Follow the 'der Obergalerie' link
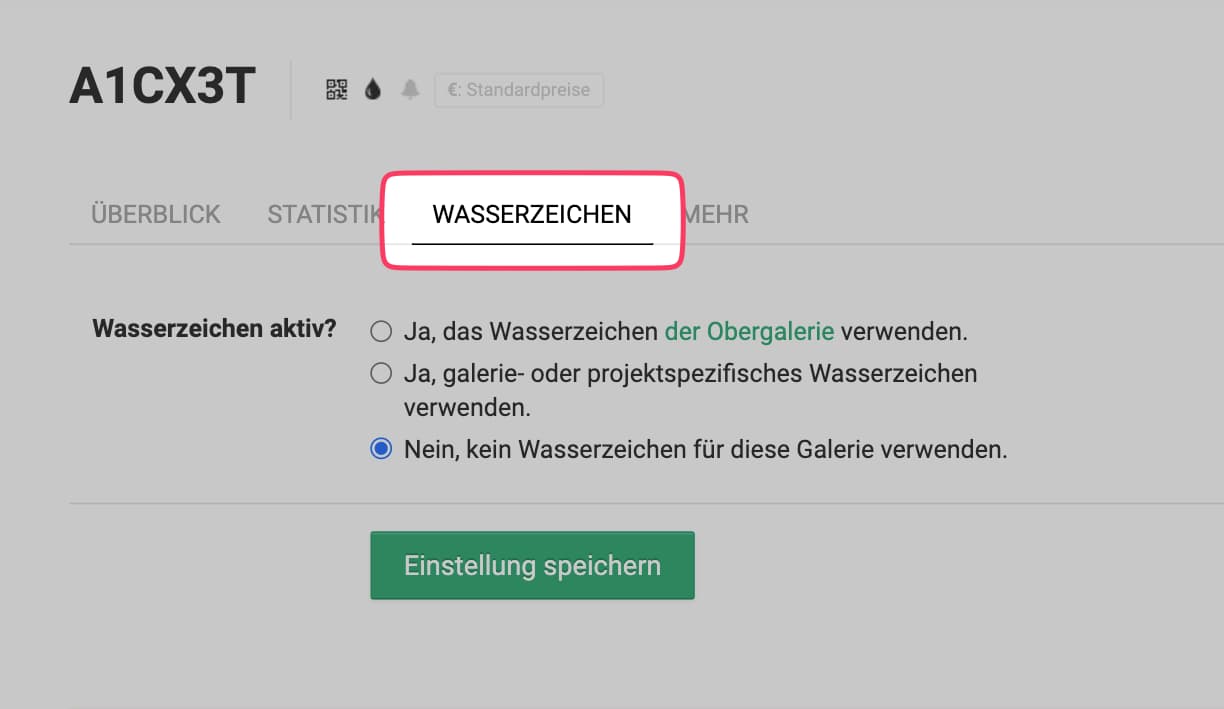 click(x=749, y=331)
